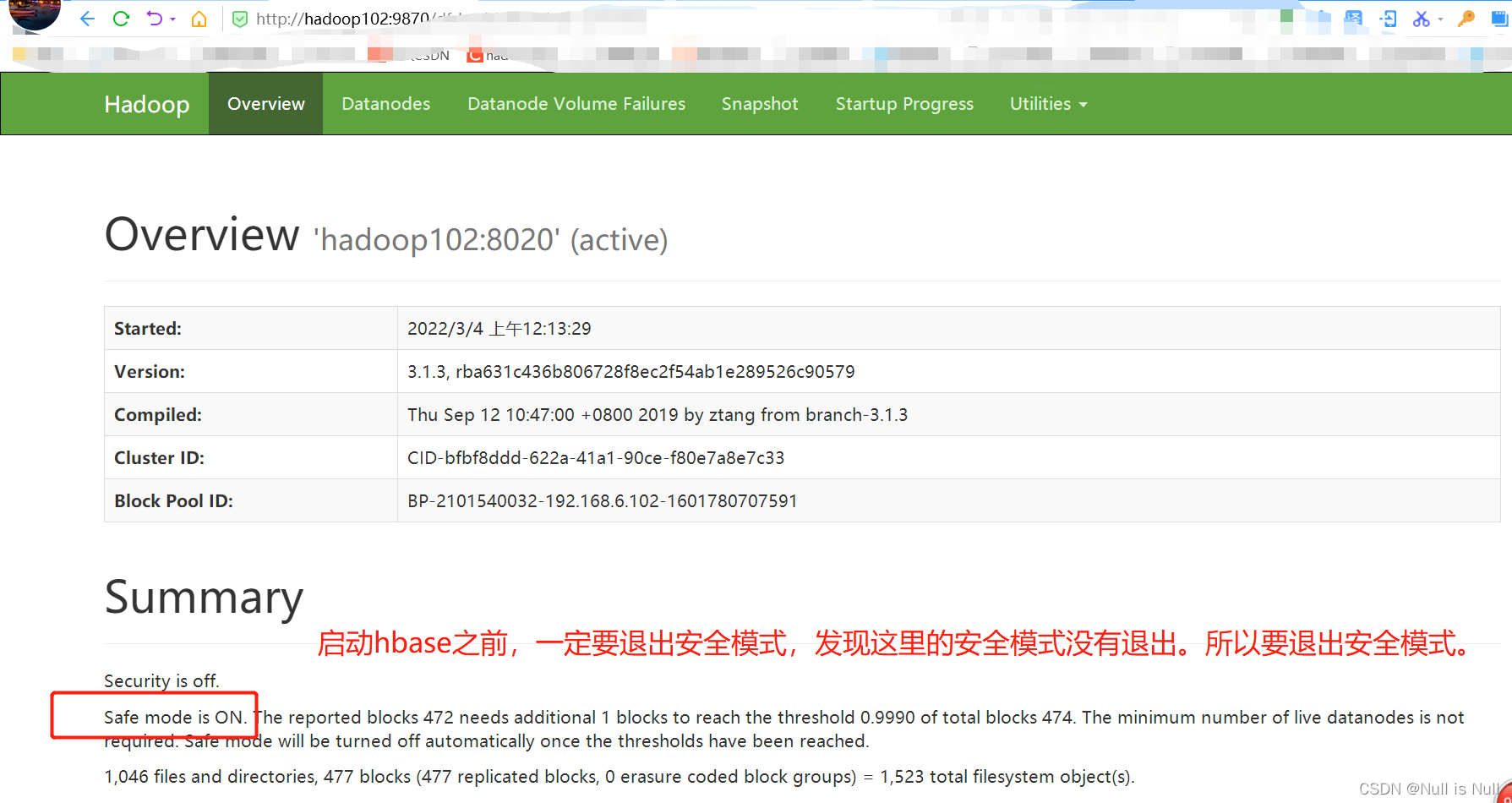Click the Started time value 2022/3/4
The width and height of the screenshot is (1512, 803).
click(499, 329)
